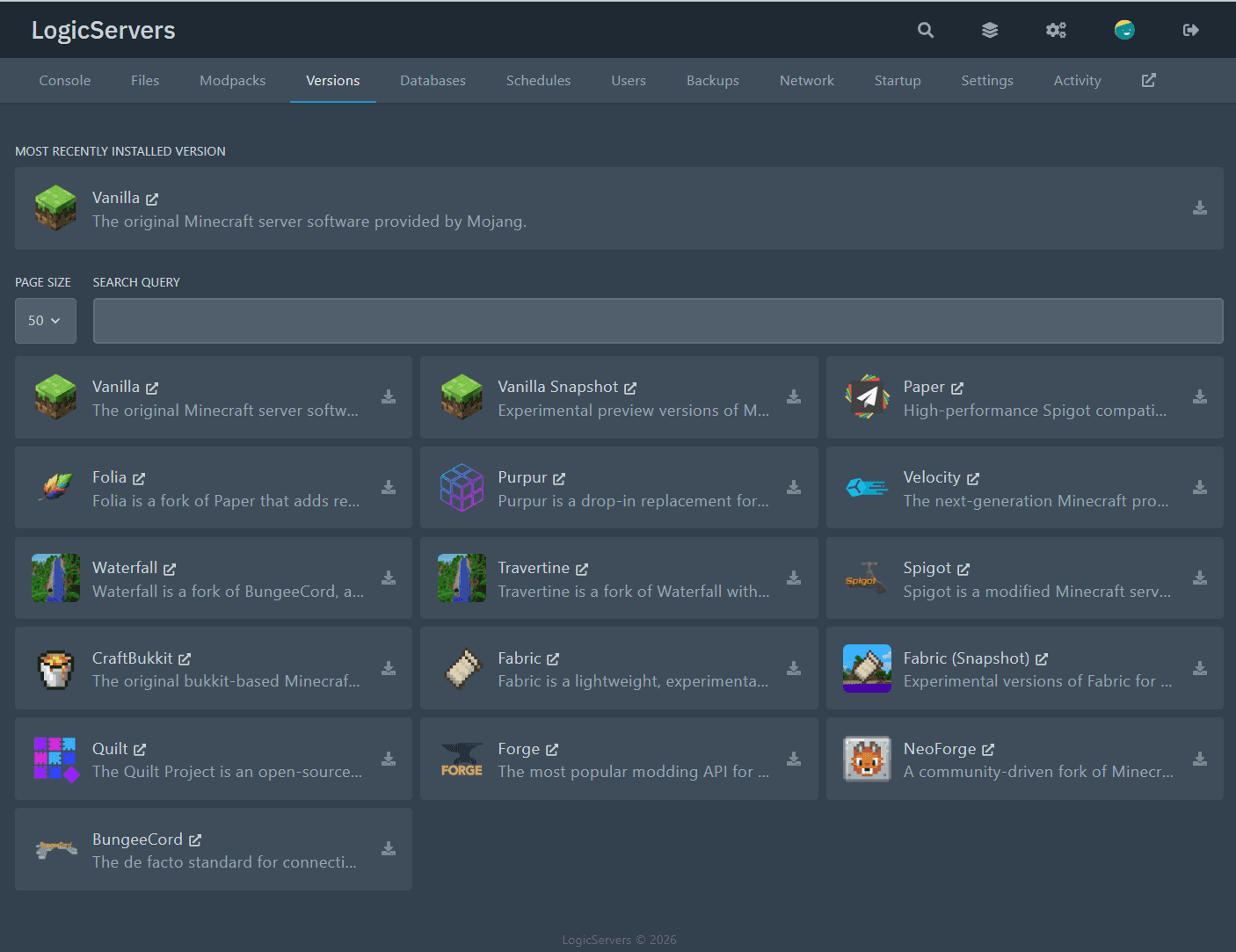The image size is (1236, 952).
Task: Click the Spigot logo thumbnail
Action: [868, 578]
